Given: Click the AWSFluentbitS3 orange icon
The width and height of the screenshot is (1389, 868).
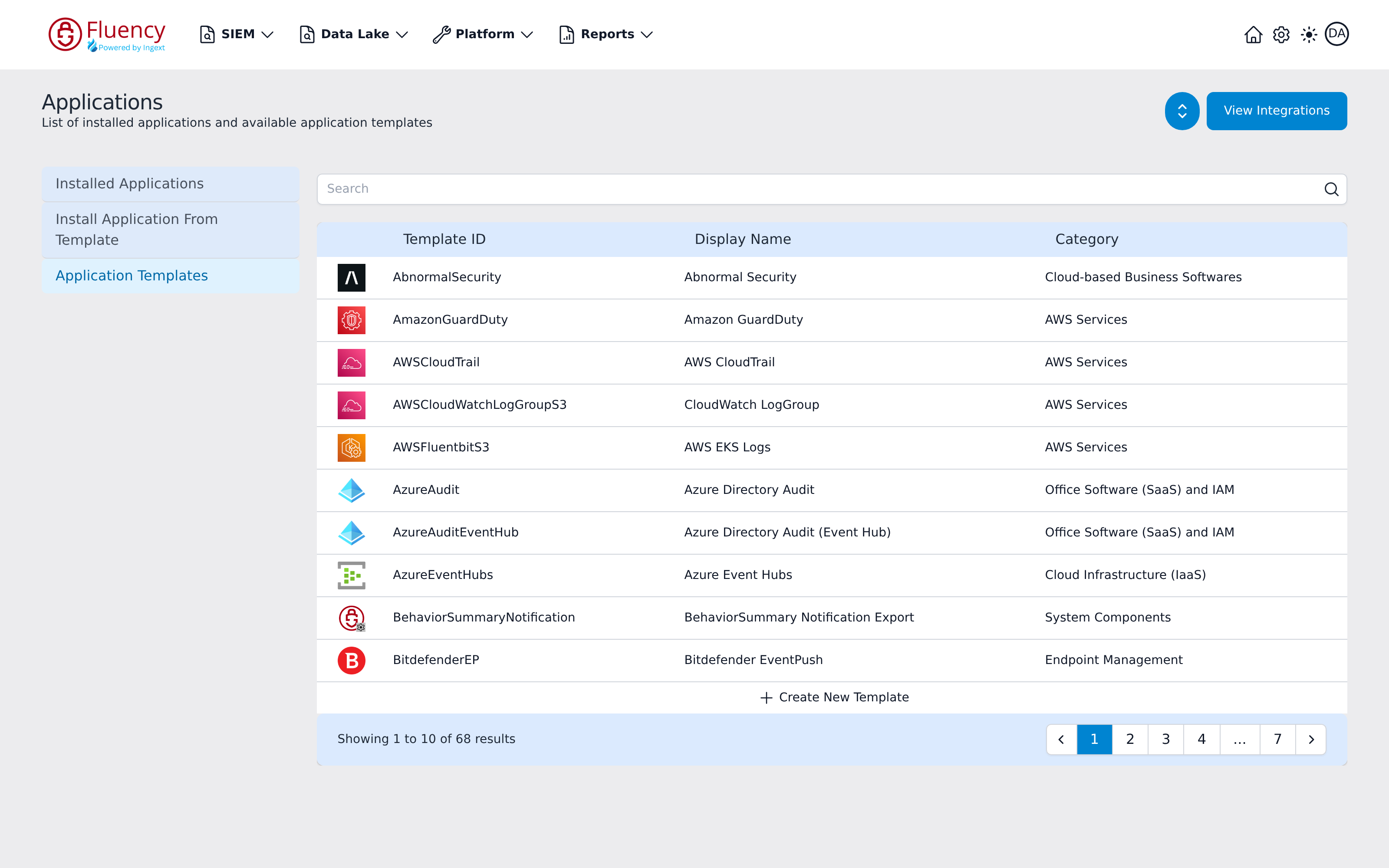Looking at the screenshot, I should 351,447.
